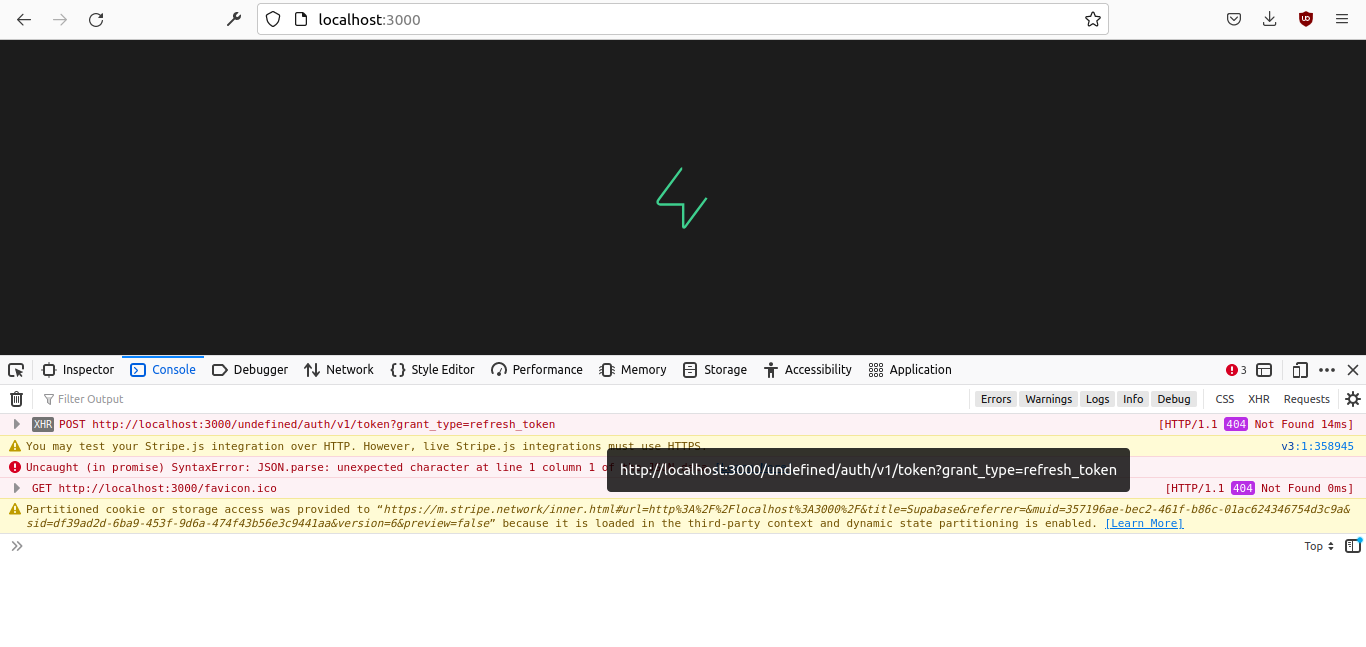
Task: Open the Memory tab
Action: (x=633, y=370)
